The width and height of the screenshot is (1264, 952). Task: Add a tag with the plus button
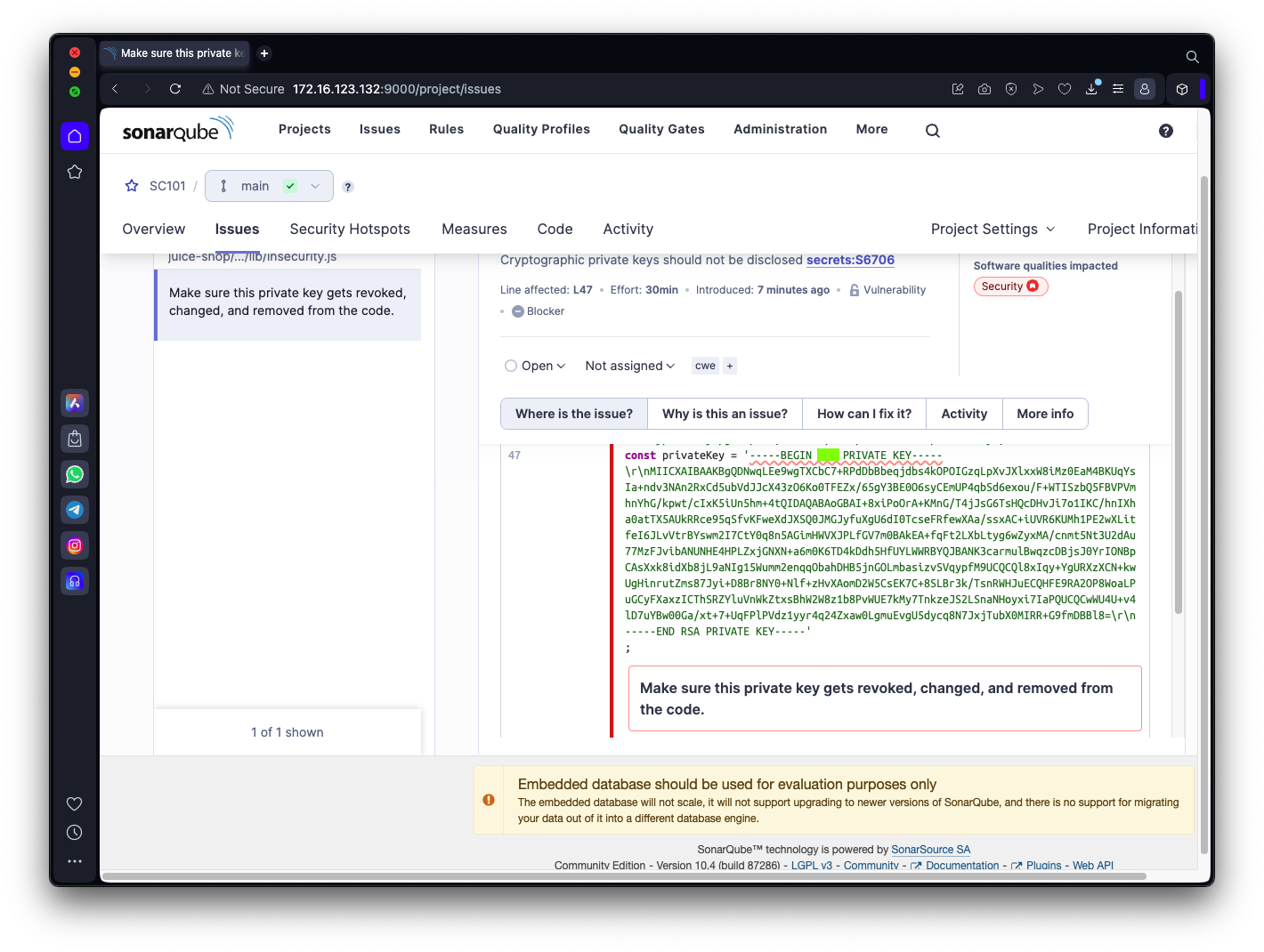click(730, 366)
